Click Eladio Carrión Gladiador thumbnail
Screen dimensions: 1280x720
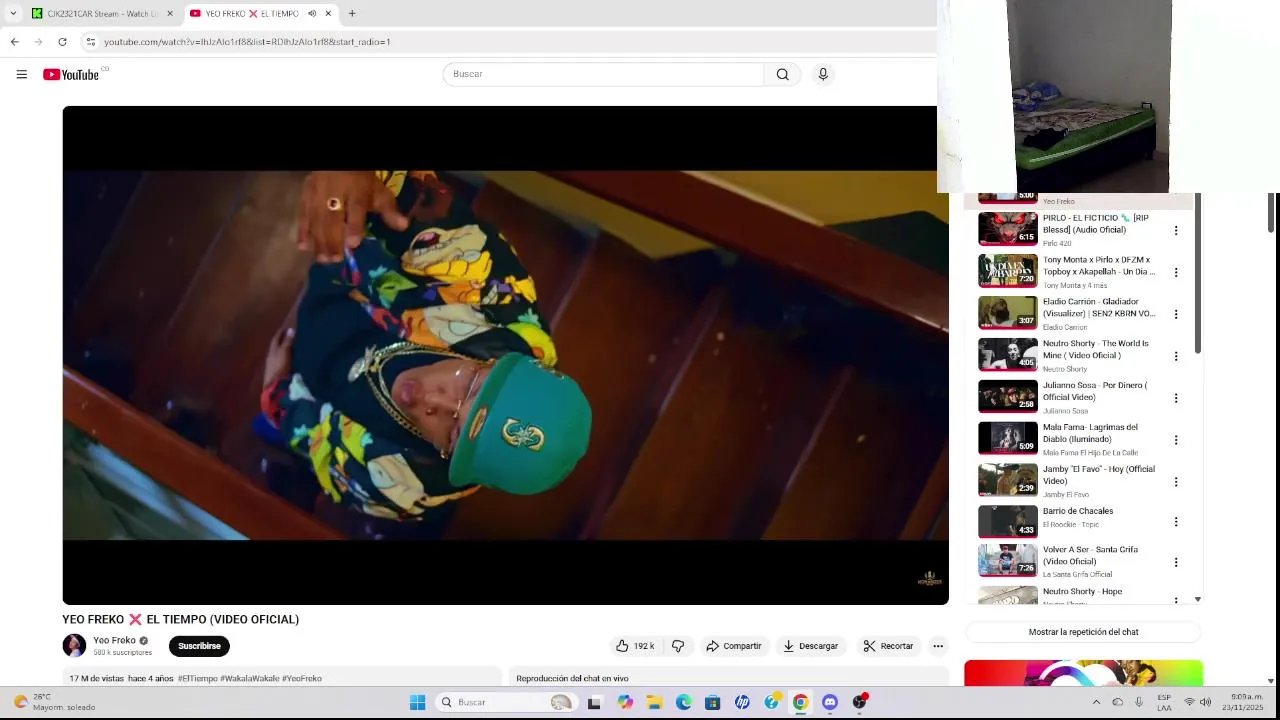[x=1007, y=313]
